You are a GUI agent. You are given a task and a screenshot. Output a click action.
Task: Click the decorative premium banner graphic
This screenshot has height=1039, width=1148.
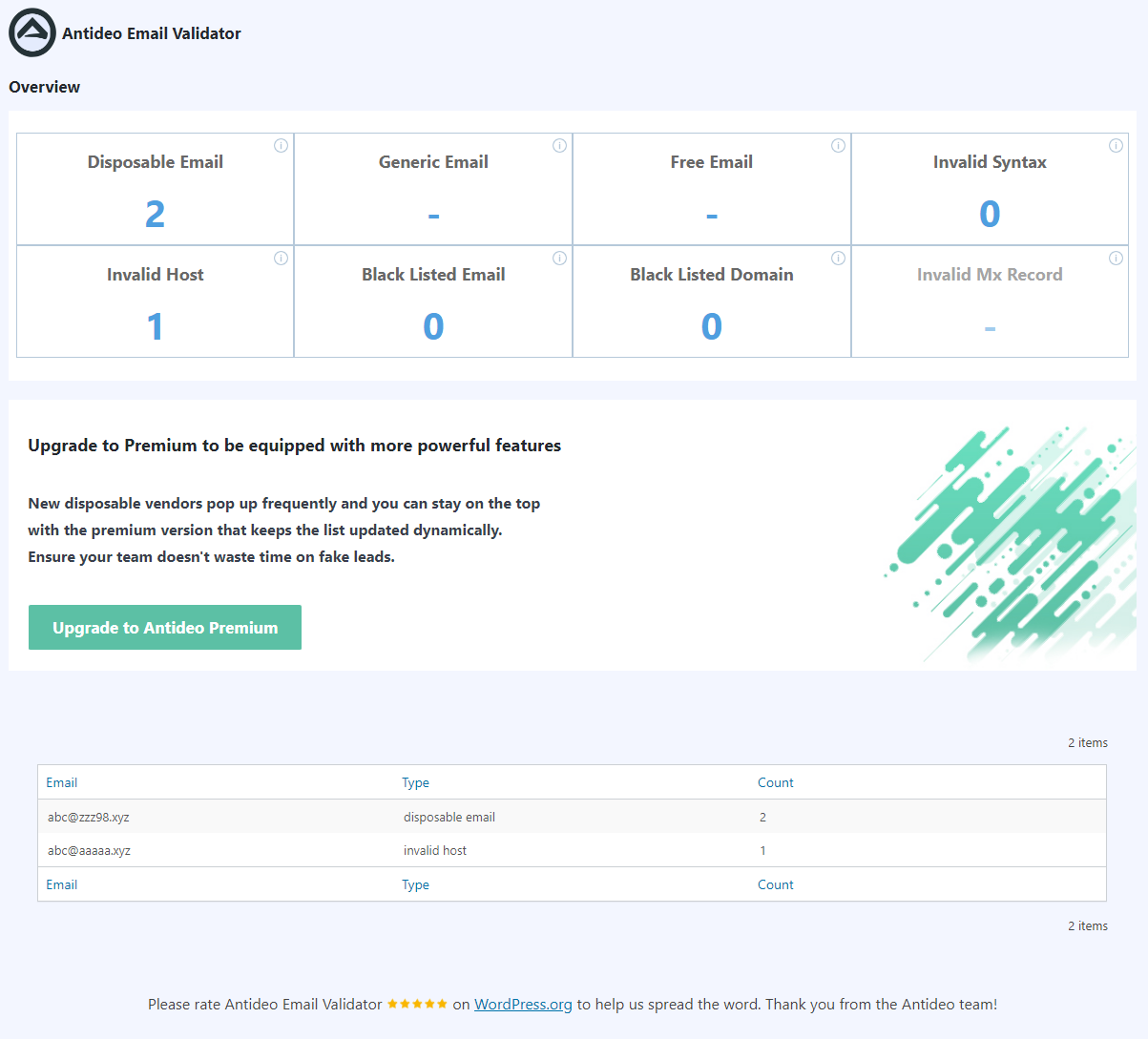(1010, 544)
